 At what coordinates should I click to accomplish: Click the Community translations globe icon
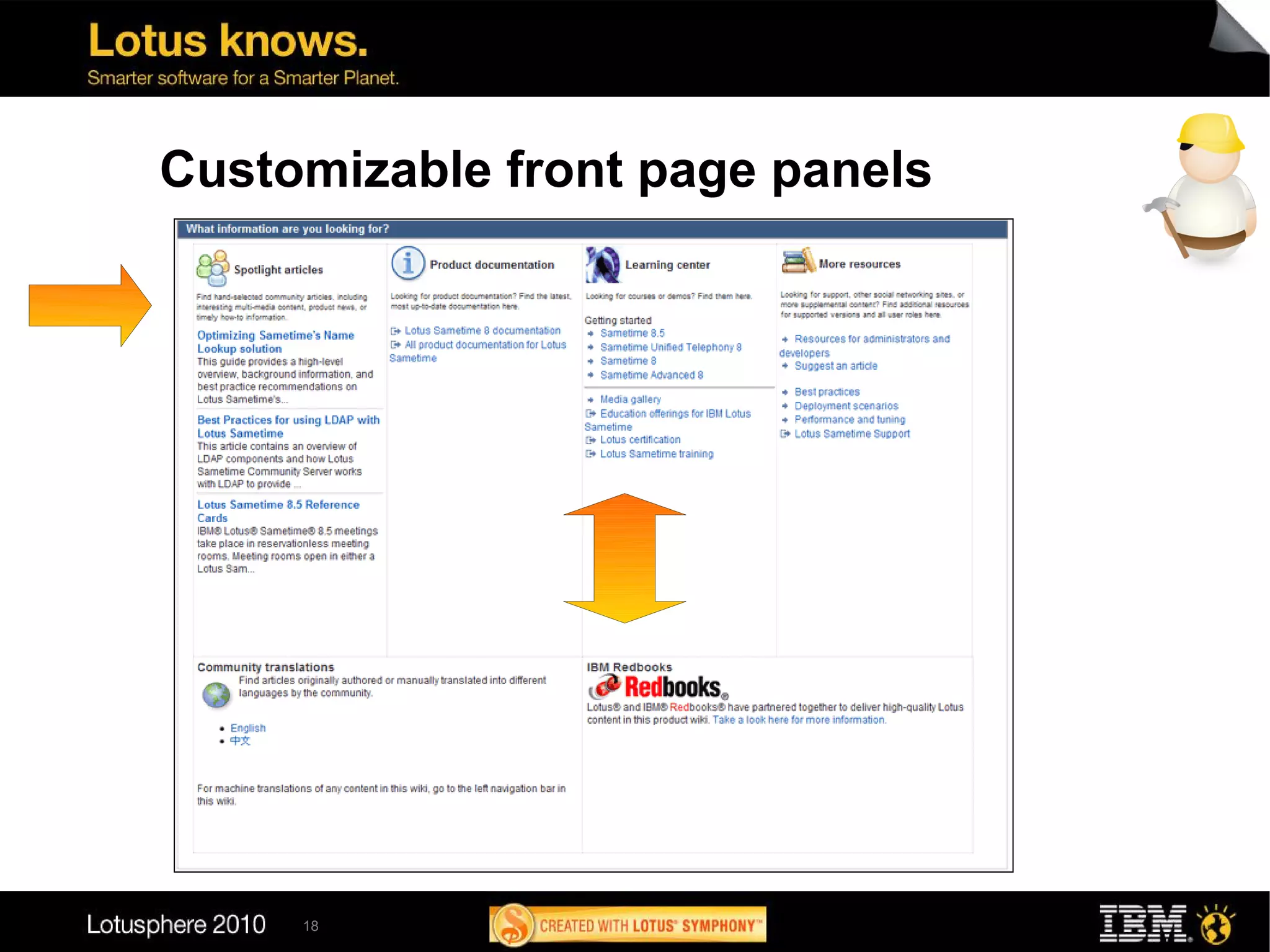click(x=216, y=695)
